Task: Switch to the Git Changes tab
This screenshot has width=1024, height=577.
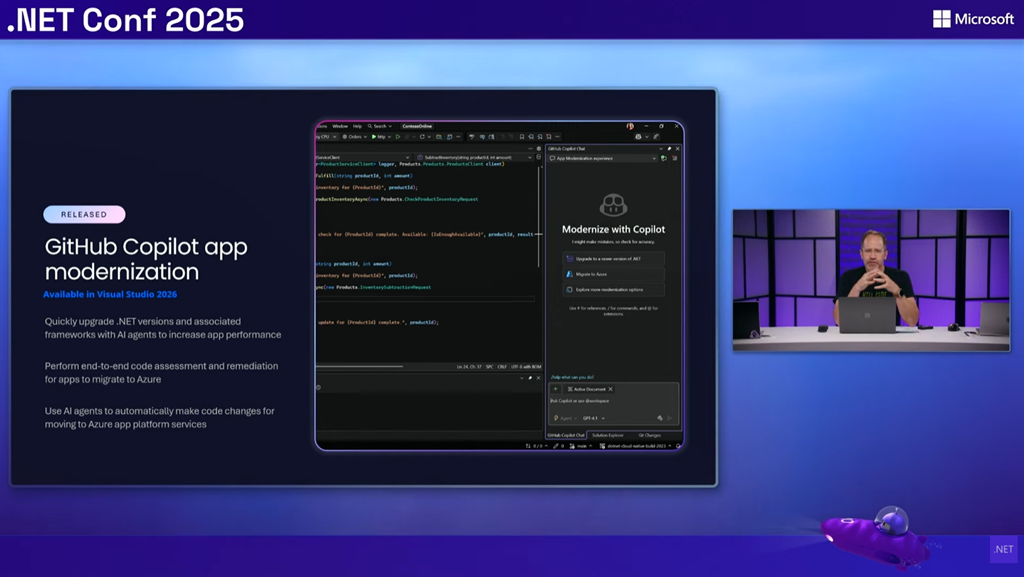Action: [x=649, y=435]
